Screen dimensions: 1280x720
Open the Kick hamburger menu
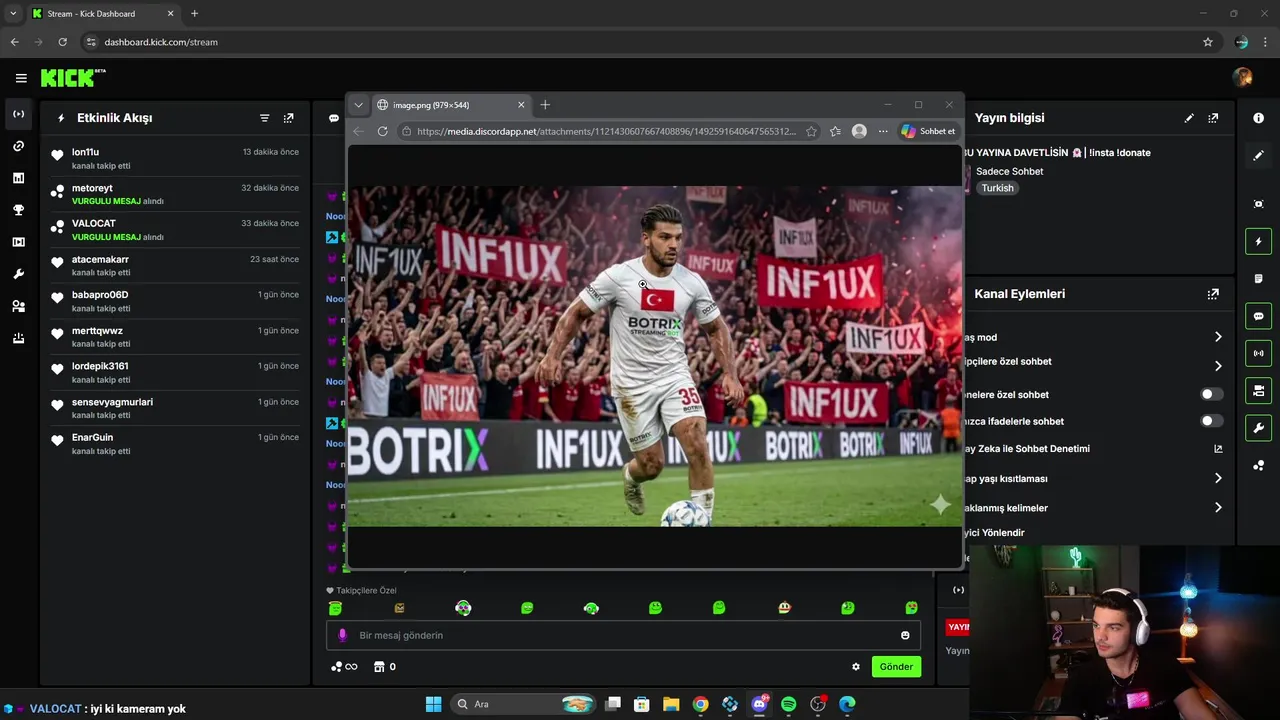pyautogui.click(x=21, y=78)
